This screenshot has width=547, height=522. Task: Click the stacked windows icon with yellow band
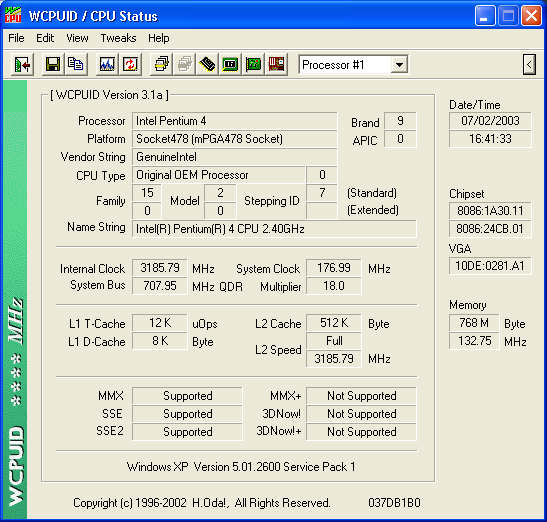pyautogui.click(x=161, y=65)
